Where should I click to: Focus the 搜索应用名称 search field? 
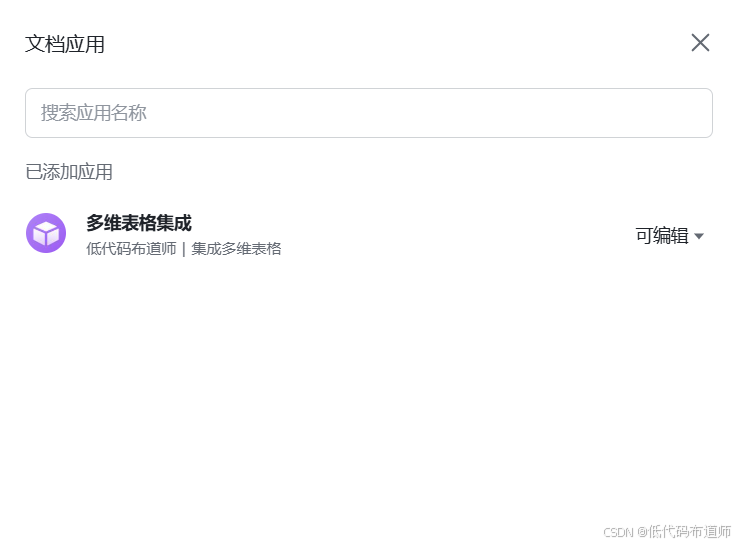click(x=369, y=113)
